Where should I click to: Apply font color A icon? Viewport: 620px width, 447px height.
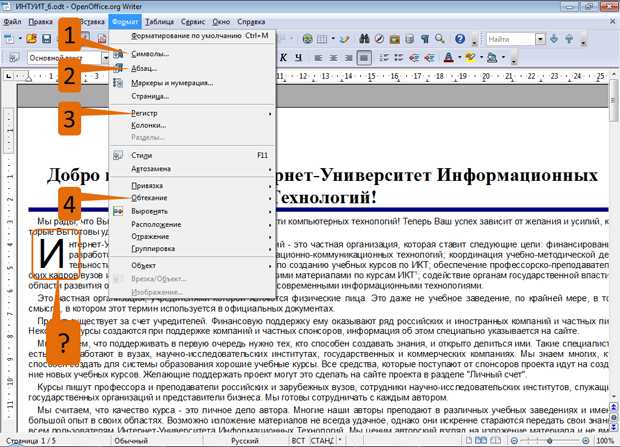pyautogui.click(x=448, y=58)
